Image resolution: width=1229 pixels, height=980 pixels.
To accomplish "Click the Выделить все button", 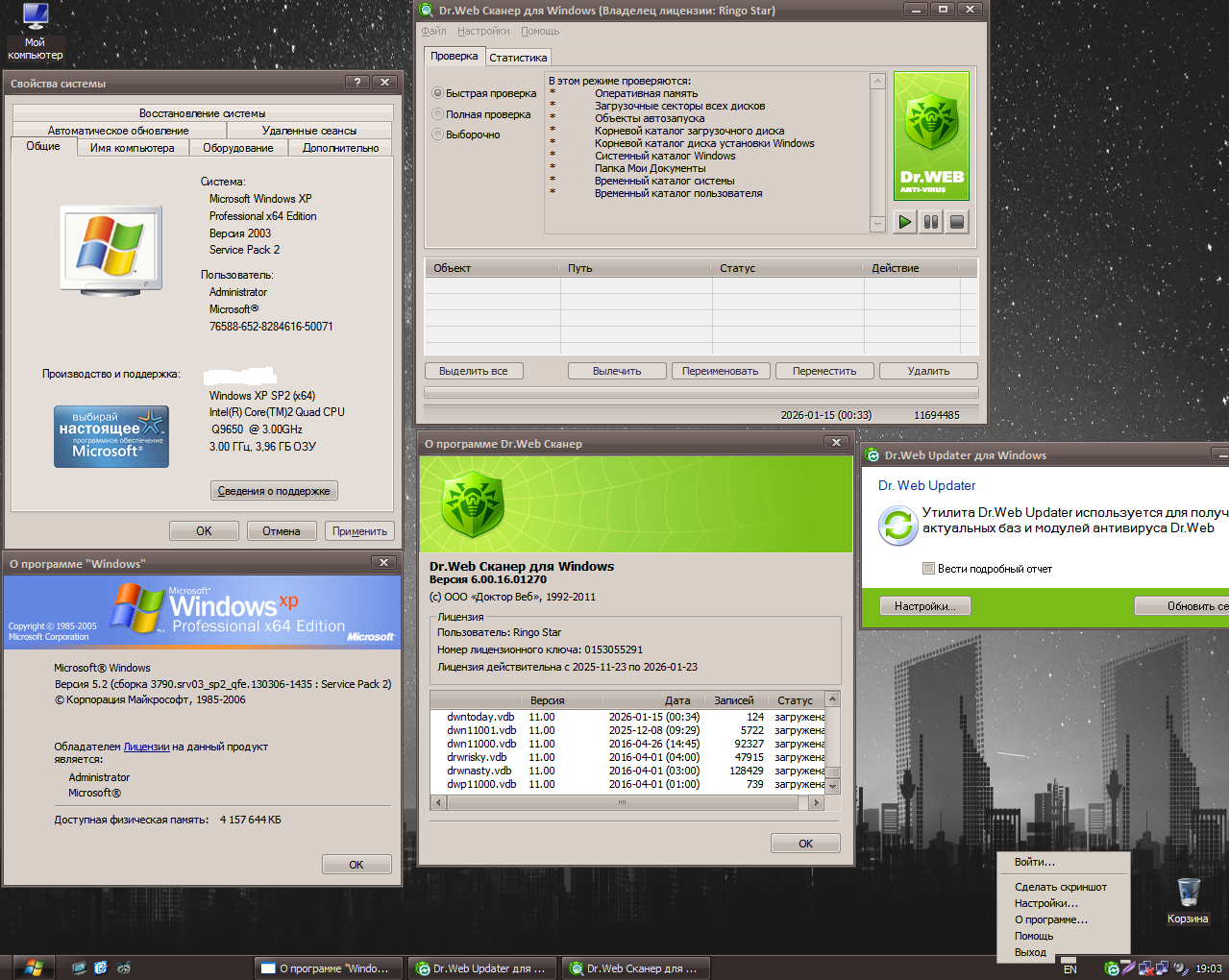I will point(473,371).
